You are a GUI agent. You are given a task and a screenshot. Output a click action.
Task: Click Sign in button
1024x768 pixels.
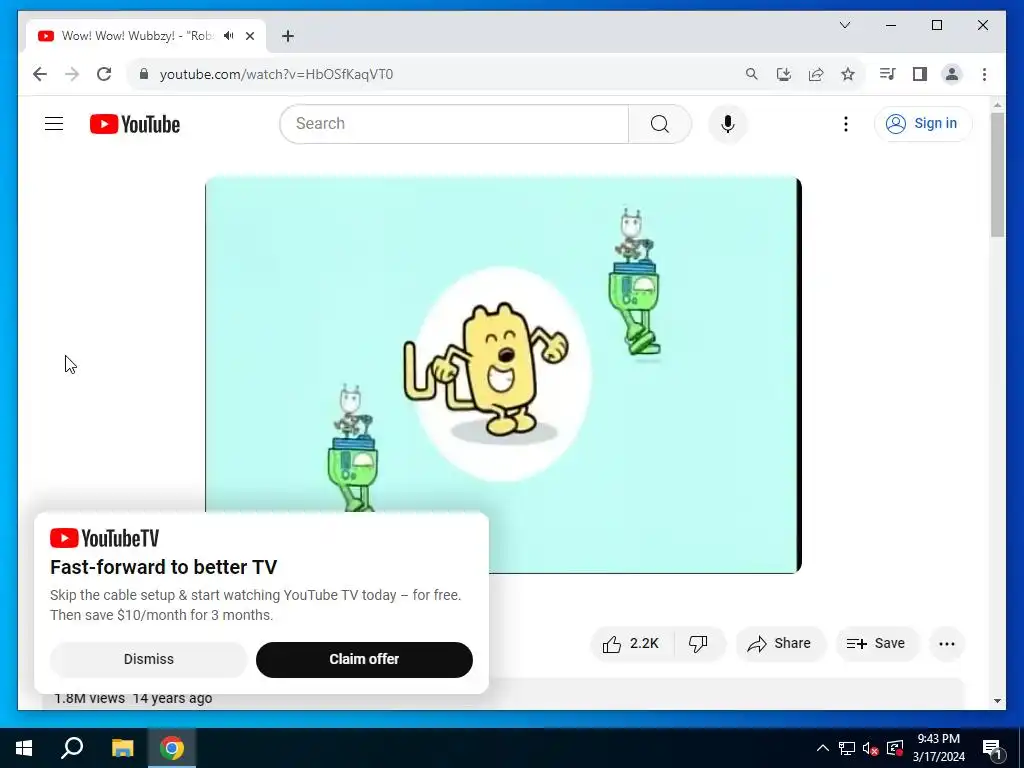(923, 124)
